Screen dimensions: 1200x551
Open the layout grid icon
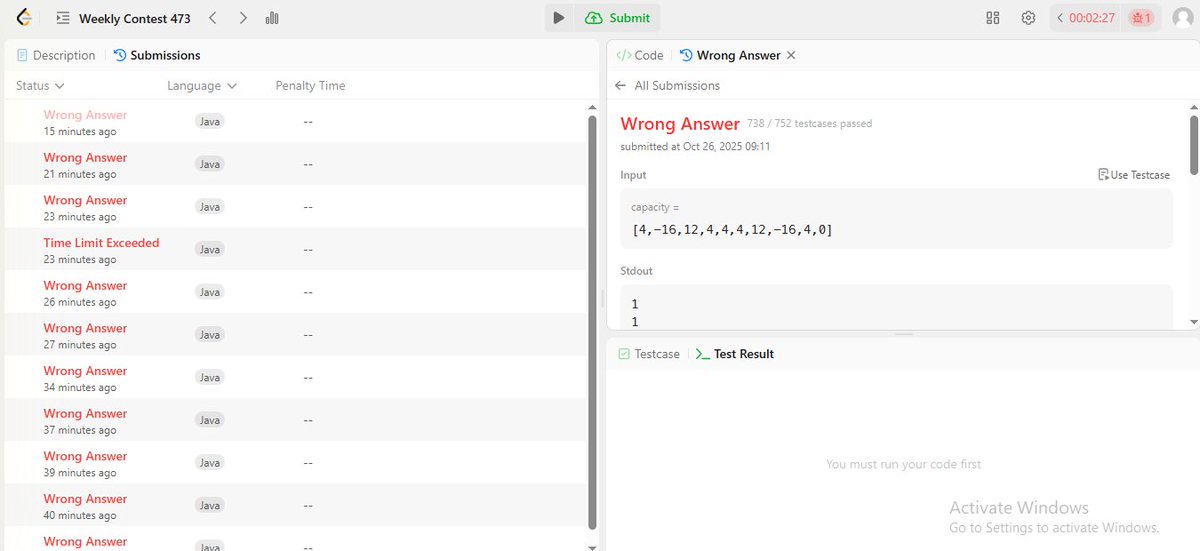coord(993,18)
